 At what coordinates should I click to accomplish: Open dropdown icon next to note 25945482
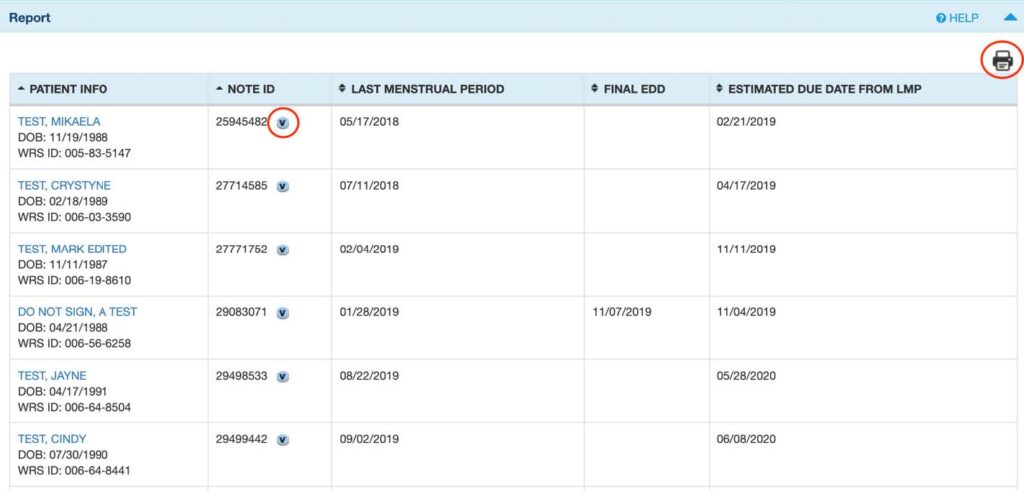tap(283, 123)
